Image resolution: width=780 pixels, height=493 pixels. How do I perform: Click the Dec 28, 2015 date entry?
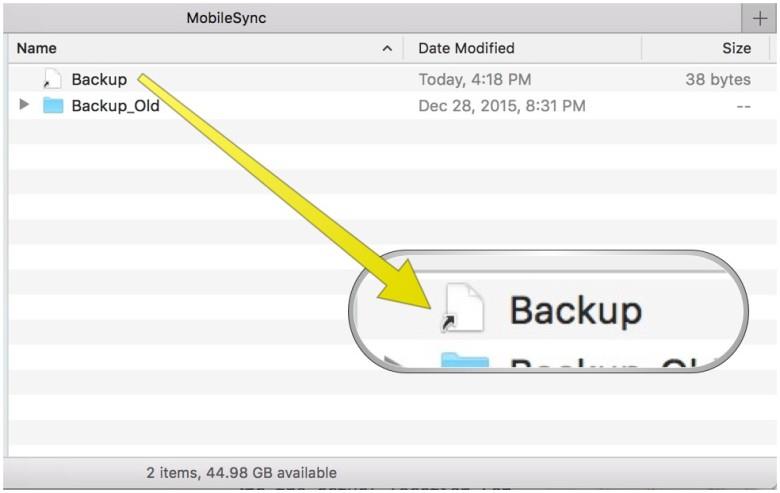click(x=501, y=106)
